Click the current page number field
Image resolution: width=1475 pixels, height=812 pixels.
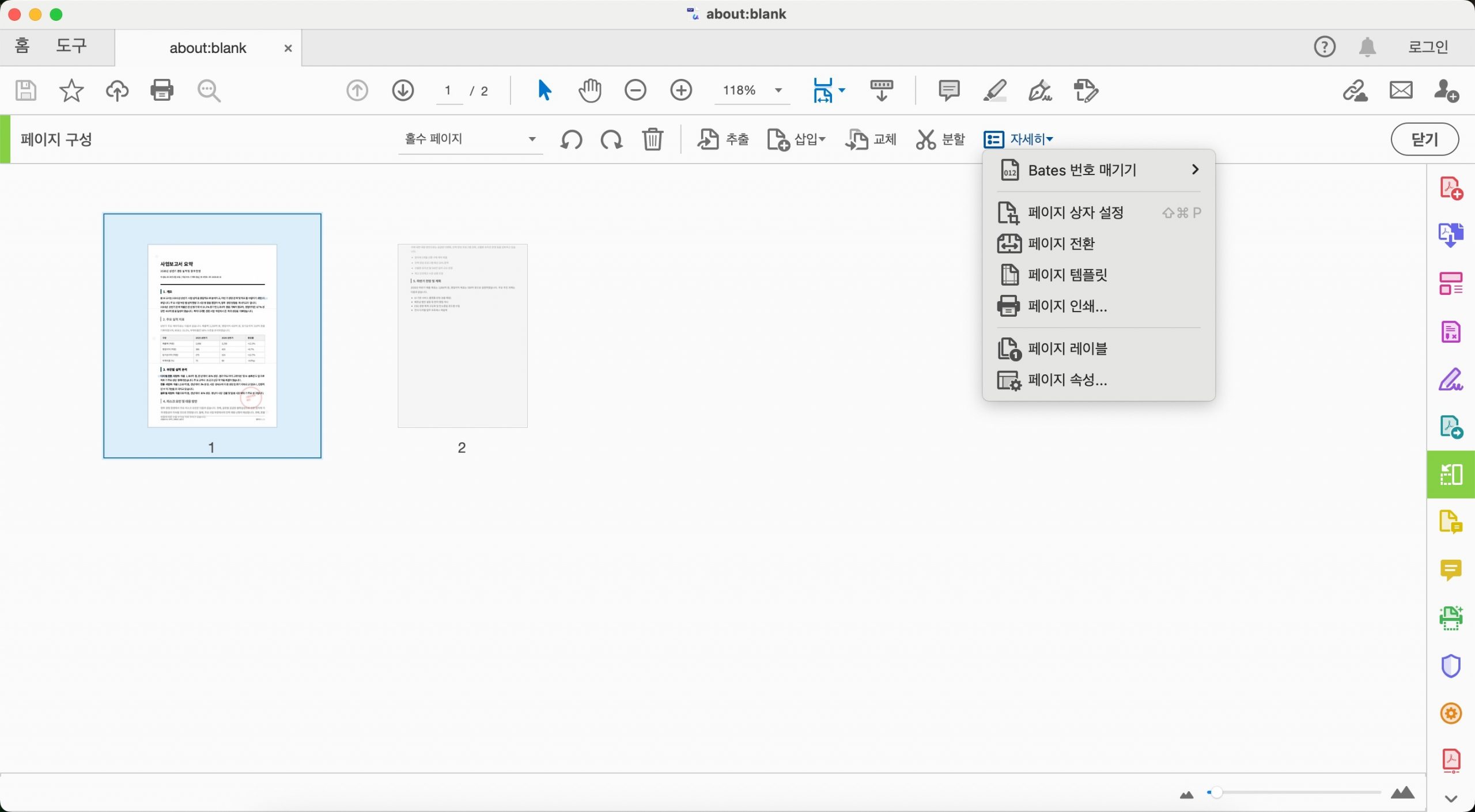(x=449, y=90)
